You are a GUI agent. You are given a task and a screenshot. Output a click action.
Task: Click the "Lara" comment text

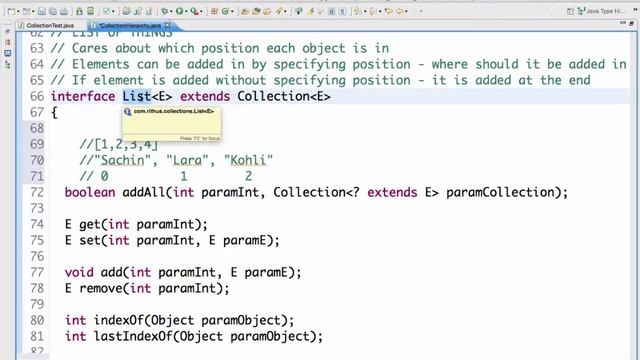(187, 160)
